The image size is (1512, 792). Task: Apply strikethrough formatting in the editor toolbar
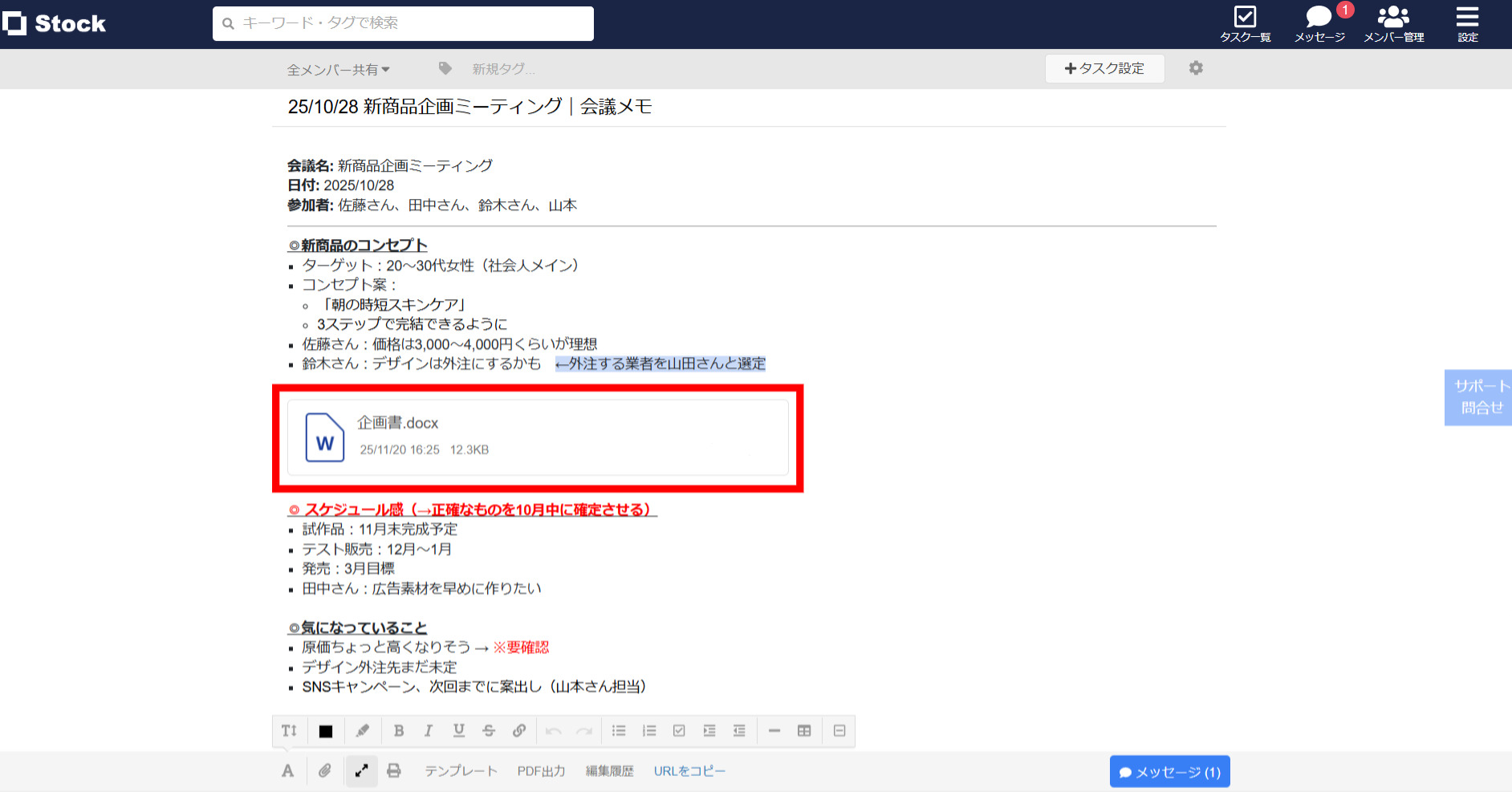(x=489, y=730)
